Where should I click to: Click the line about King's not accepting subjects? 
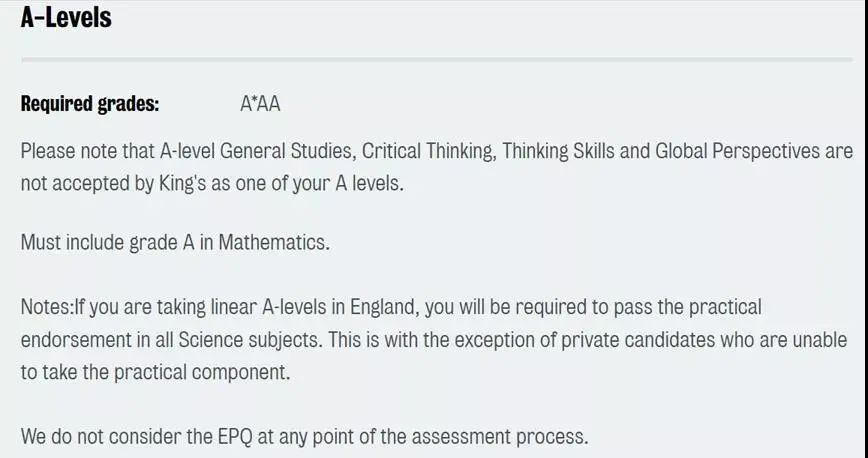[212, 183]
